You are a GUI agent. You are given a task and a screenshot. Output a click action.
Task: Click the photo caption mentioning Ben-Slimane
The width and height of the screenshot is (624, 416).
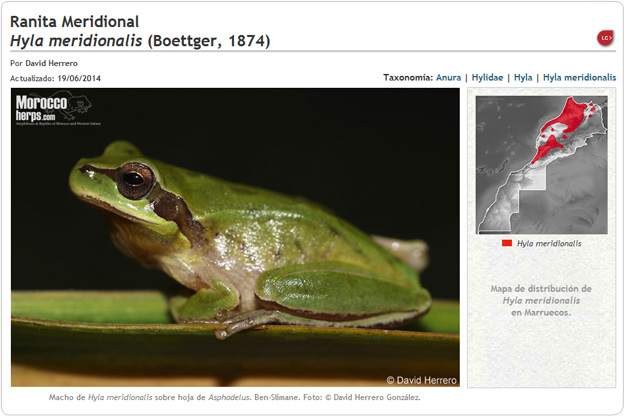(x=234, y=397)
